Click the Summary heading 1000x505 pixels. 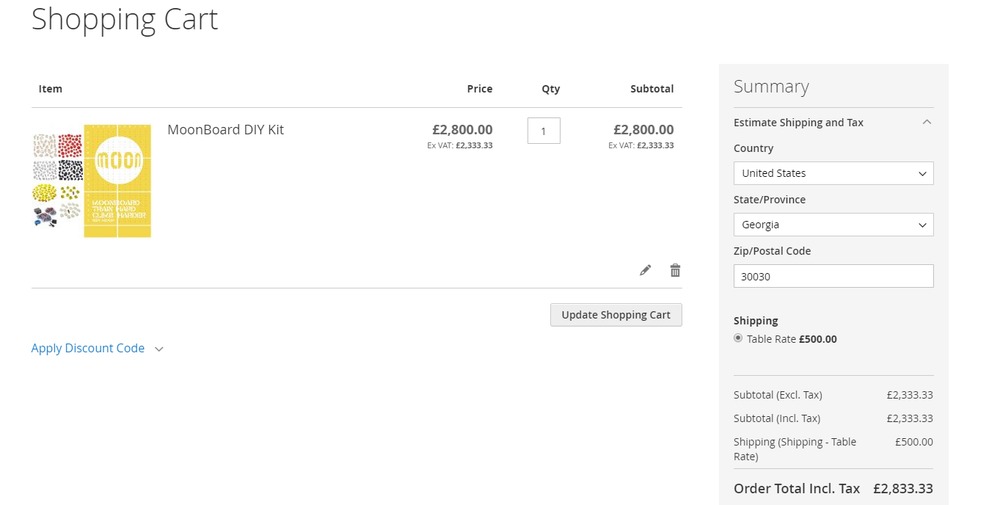coord(771,87)
